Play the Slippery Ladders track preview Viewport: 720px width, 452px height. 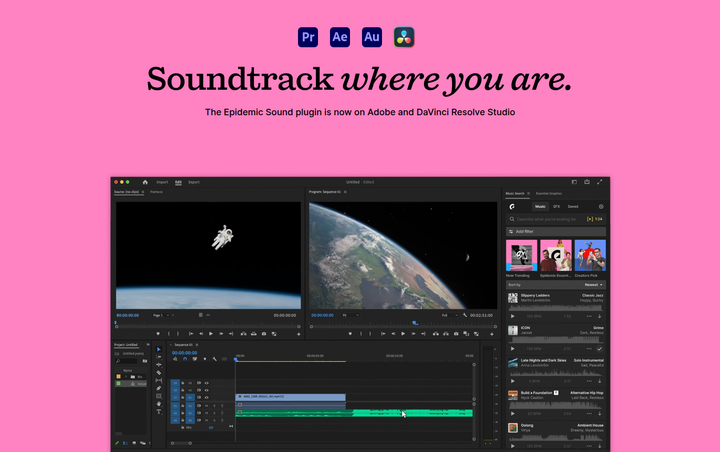pyautogui.click(x=512, y=316)
